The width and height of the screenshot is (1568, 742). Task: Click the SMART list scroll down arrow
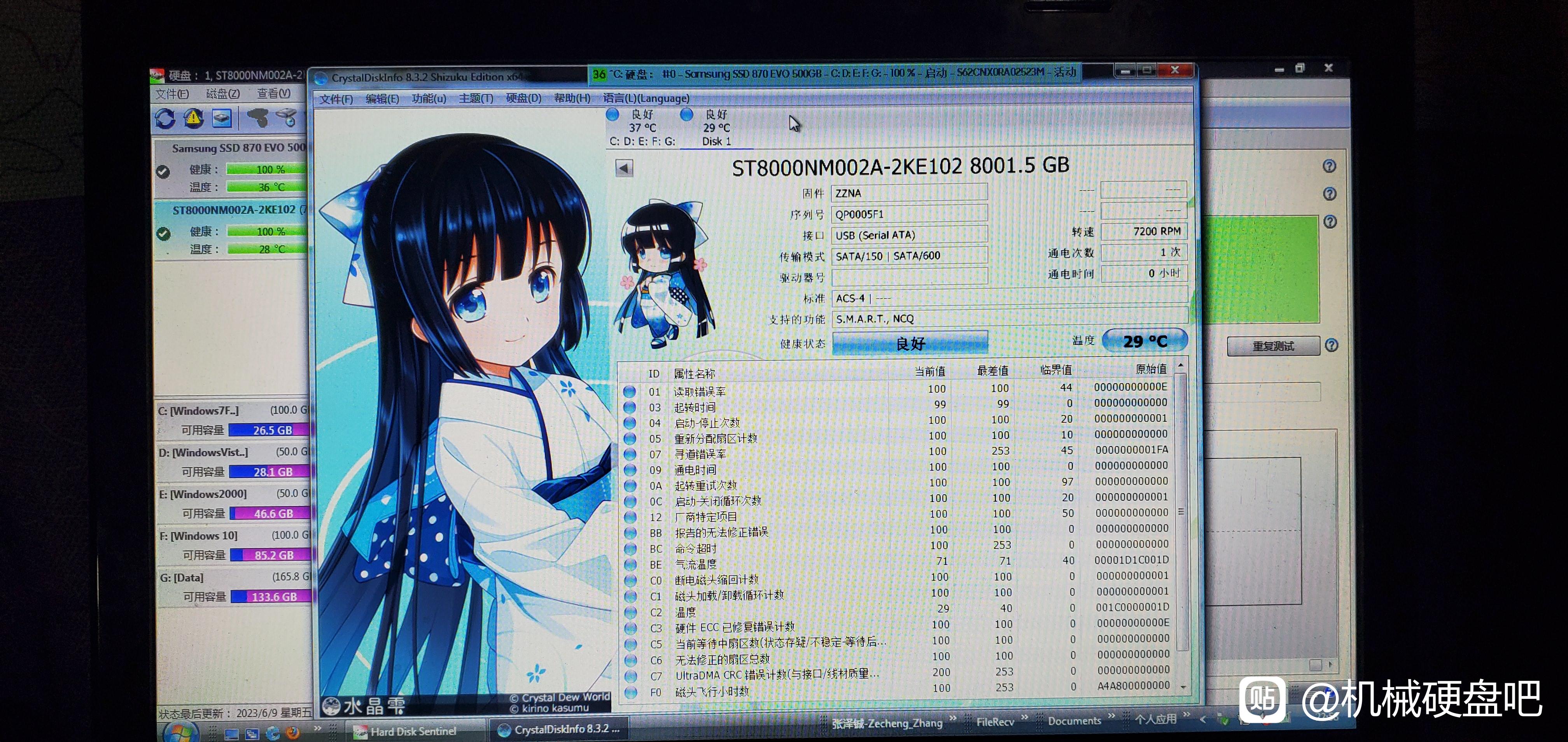[1183, 687]
